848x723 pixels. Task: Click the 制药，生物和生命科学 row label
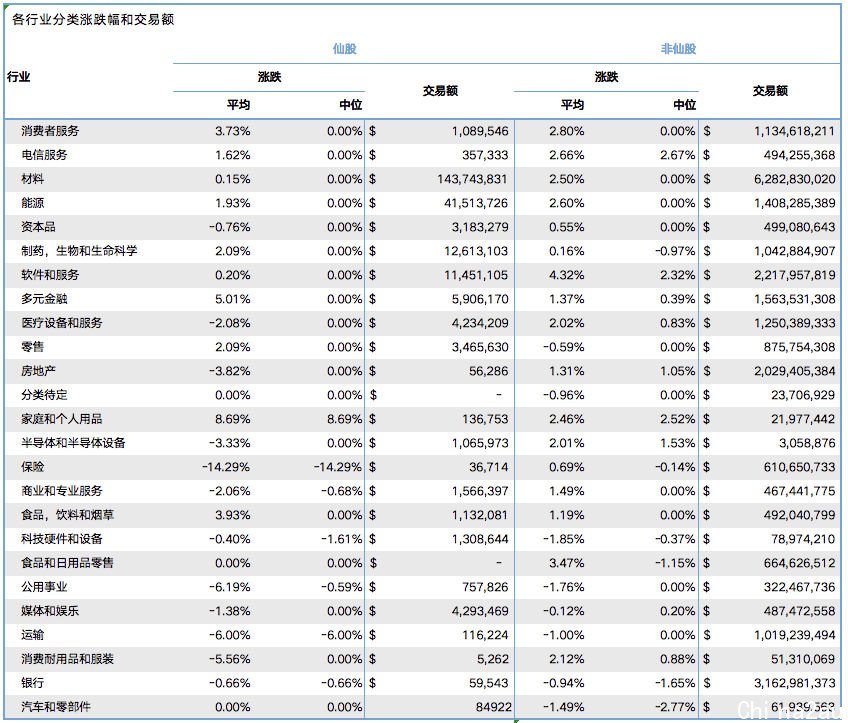coord(80,251)
